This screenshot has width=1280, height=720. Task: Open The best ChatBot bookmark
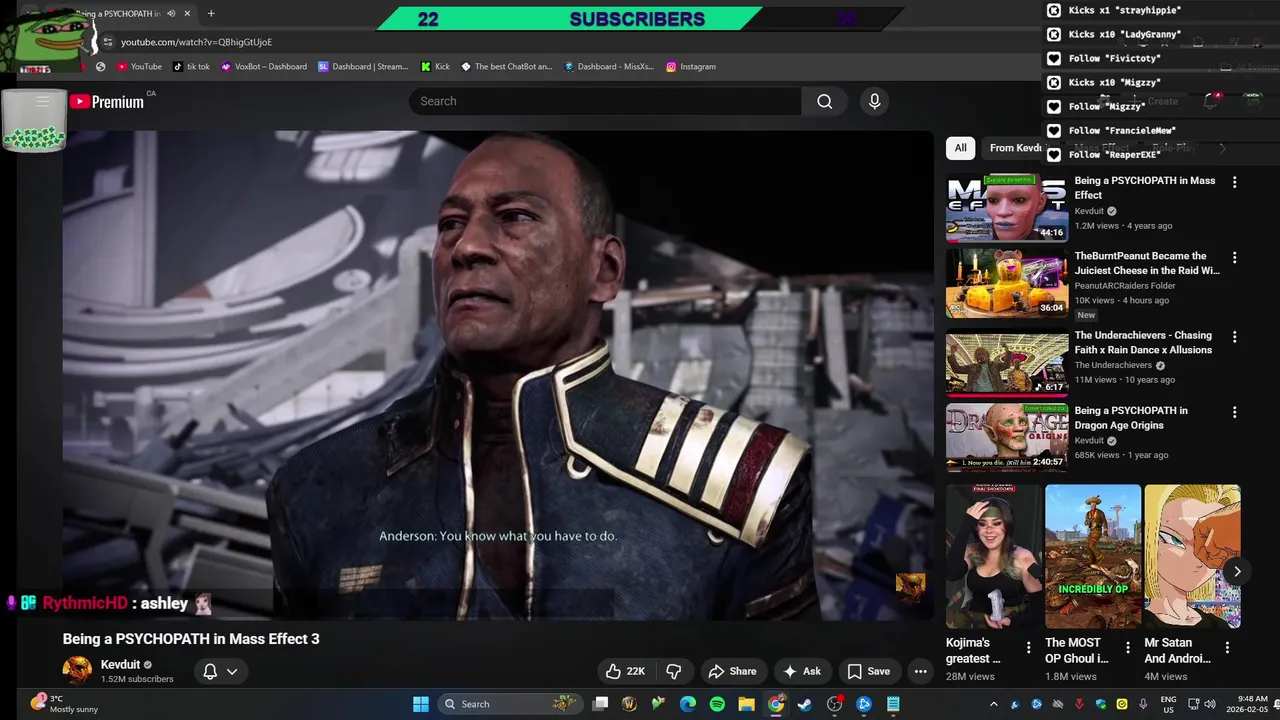506,67
